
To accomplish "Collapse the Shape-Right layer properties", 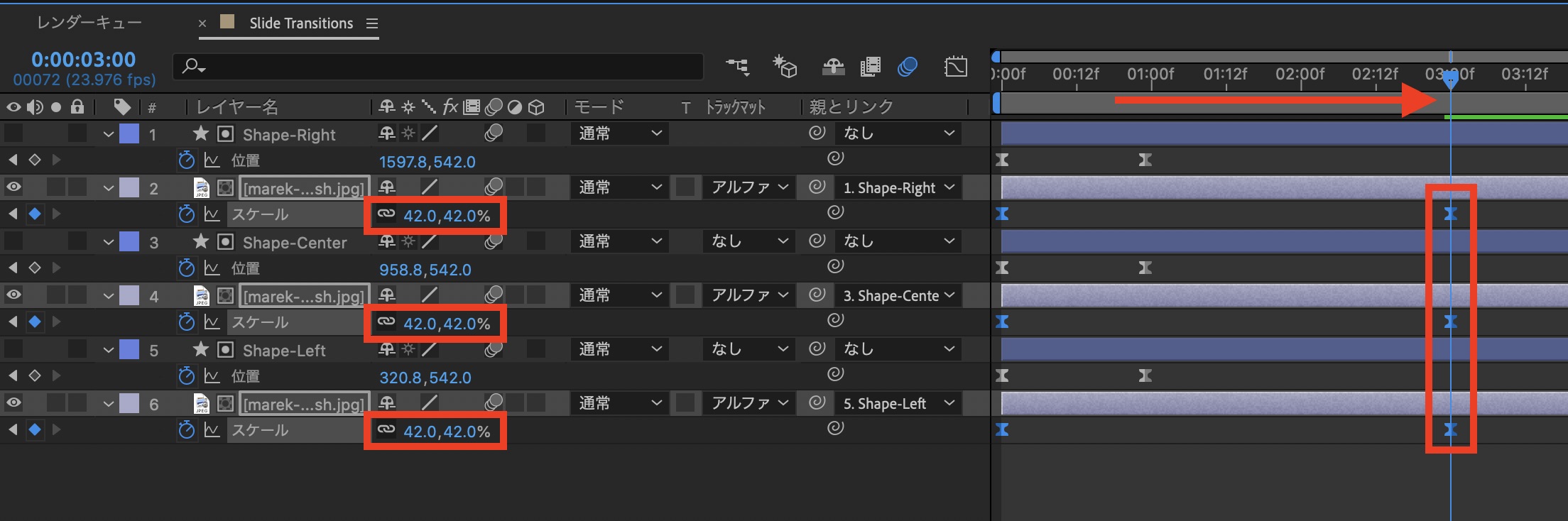I will coord(109,134).
